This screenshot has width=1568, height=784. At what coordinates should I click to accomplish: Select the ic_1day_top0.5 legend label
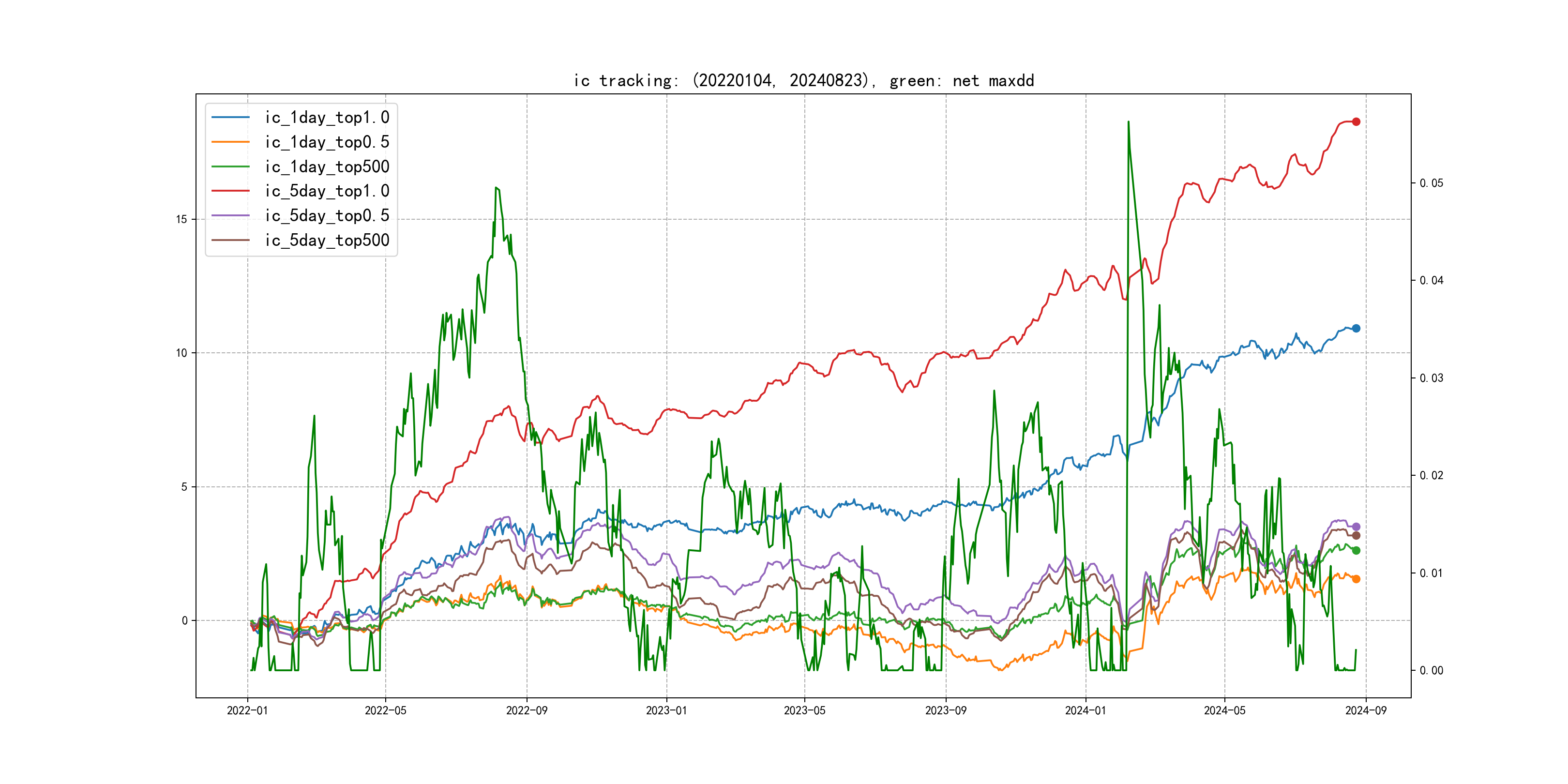[x=327, y=142]
